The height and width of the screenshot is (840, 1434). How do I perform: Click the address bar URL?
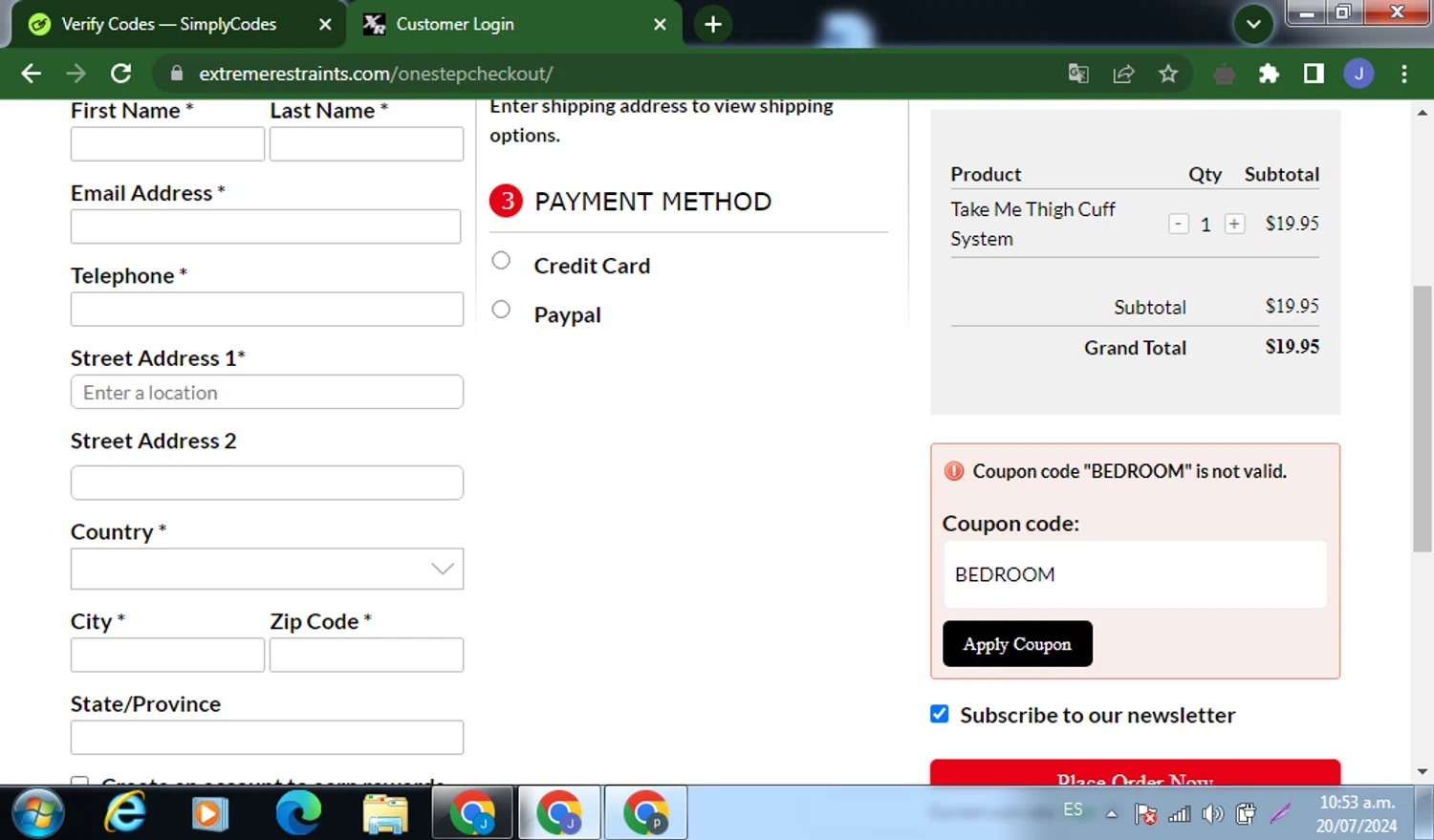click(x=376, y=74)
